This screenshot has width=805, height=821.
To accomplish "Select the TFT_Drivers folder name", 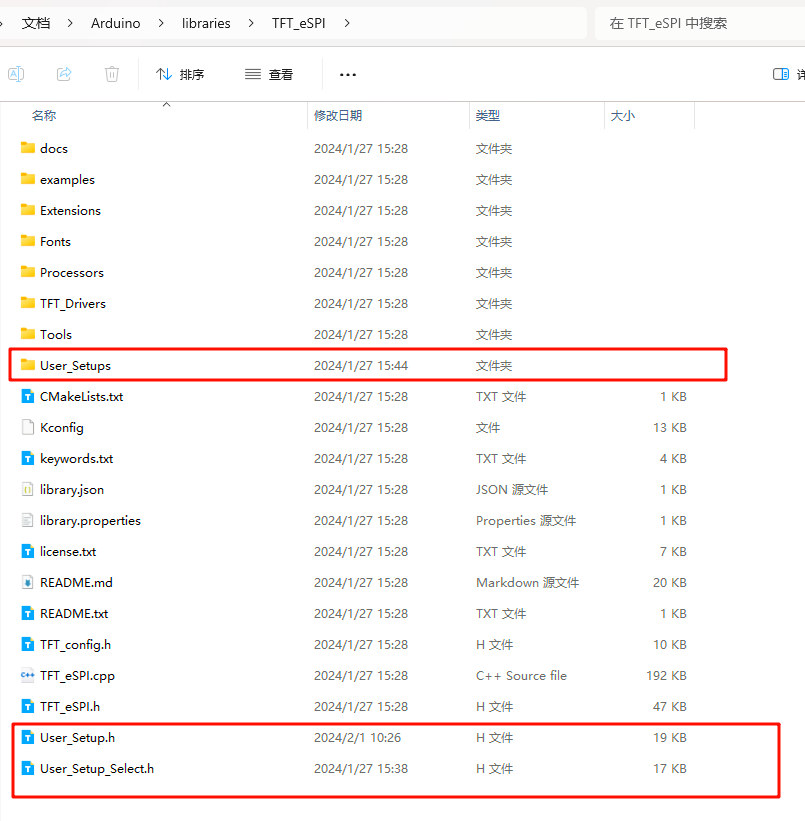I will 73,303.
